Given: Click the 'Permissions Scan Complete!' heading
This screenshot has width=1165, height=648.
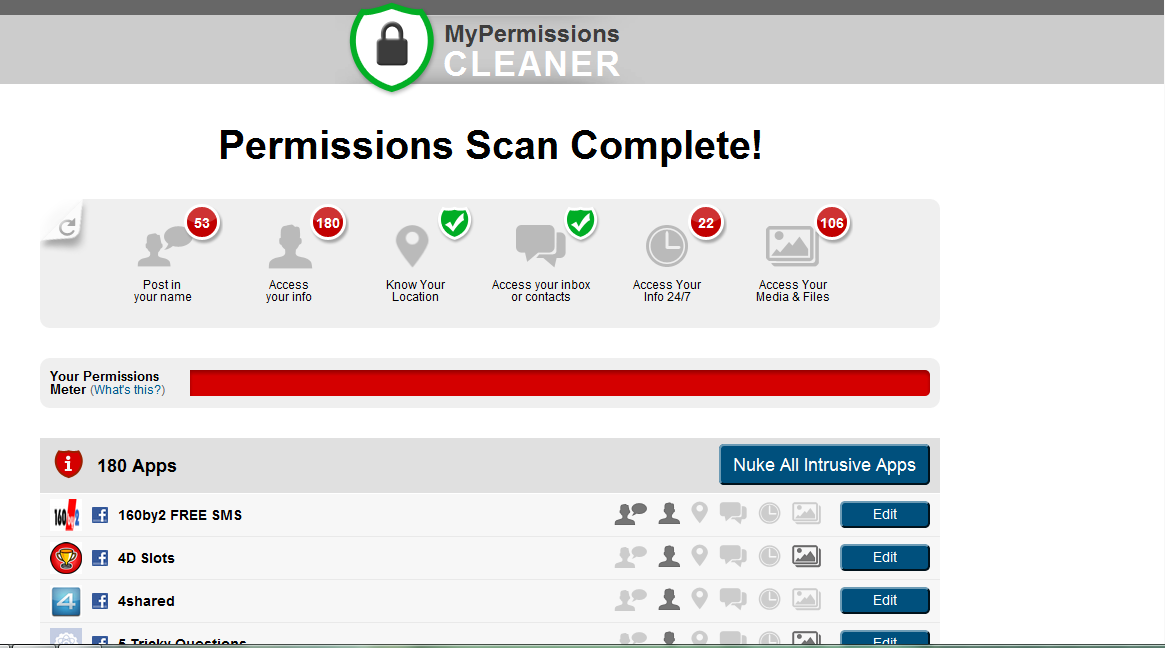Looking at the screenshot, I should tap(490, 145).
